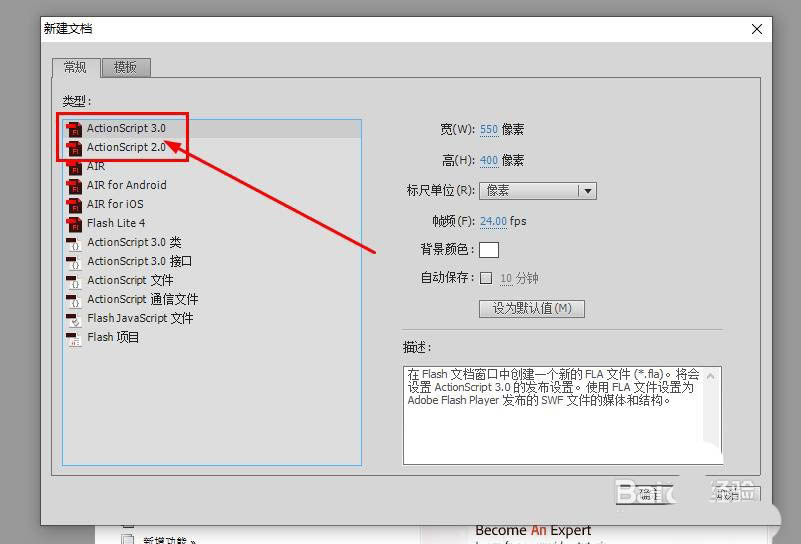Screen dimensions: 801x544
Task: Click the ActionScript 3.0 接口 script icon
Action: click(x=74, y=262)
